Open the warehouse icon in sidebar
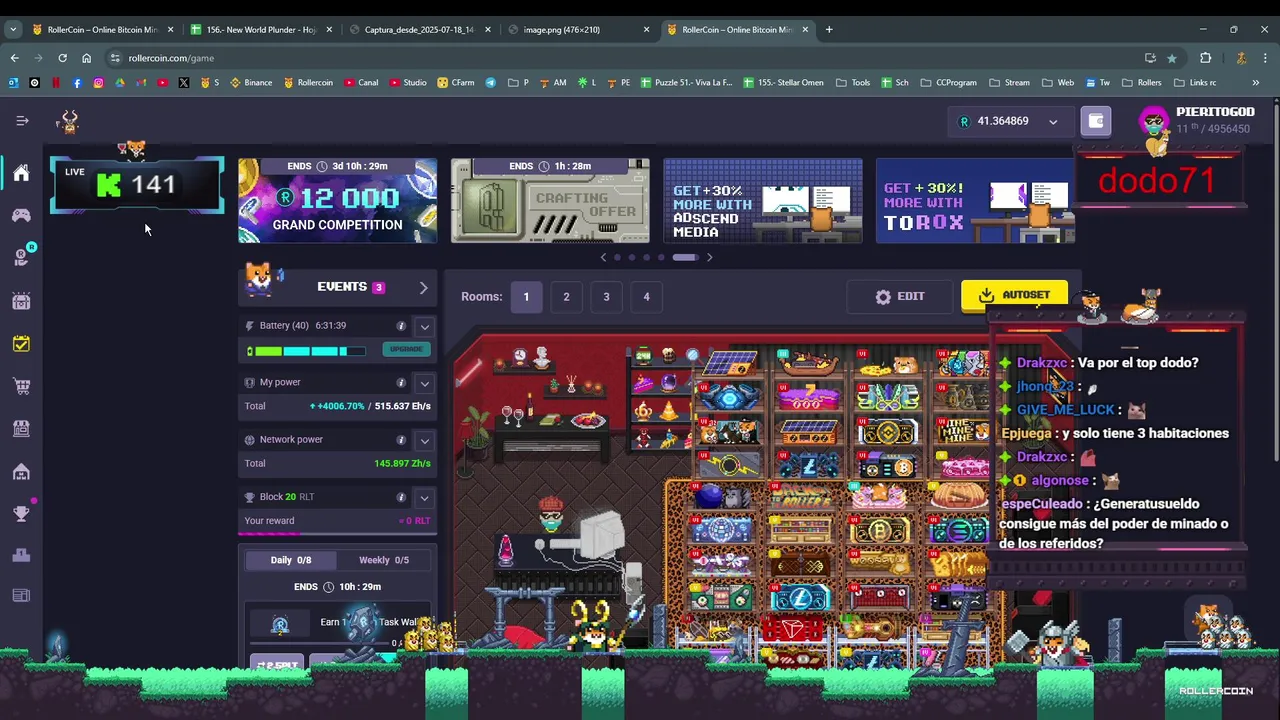This screenshot has height=720, width=1280. pyautogui.click(x=21, y=471)
